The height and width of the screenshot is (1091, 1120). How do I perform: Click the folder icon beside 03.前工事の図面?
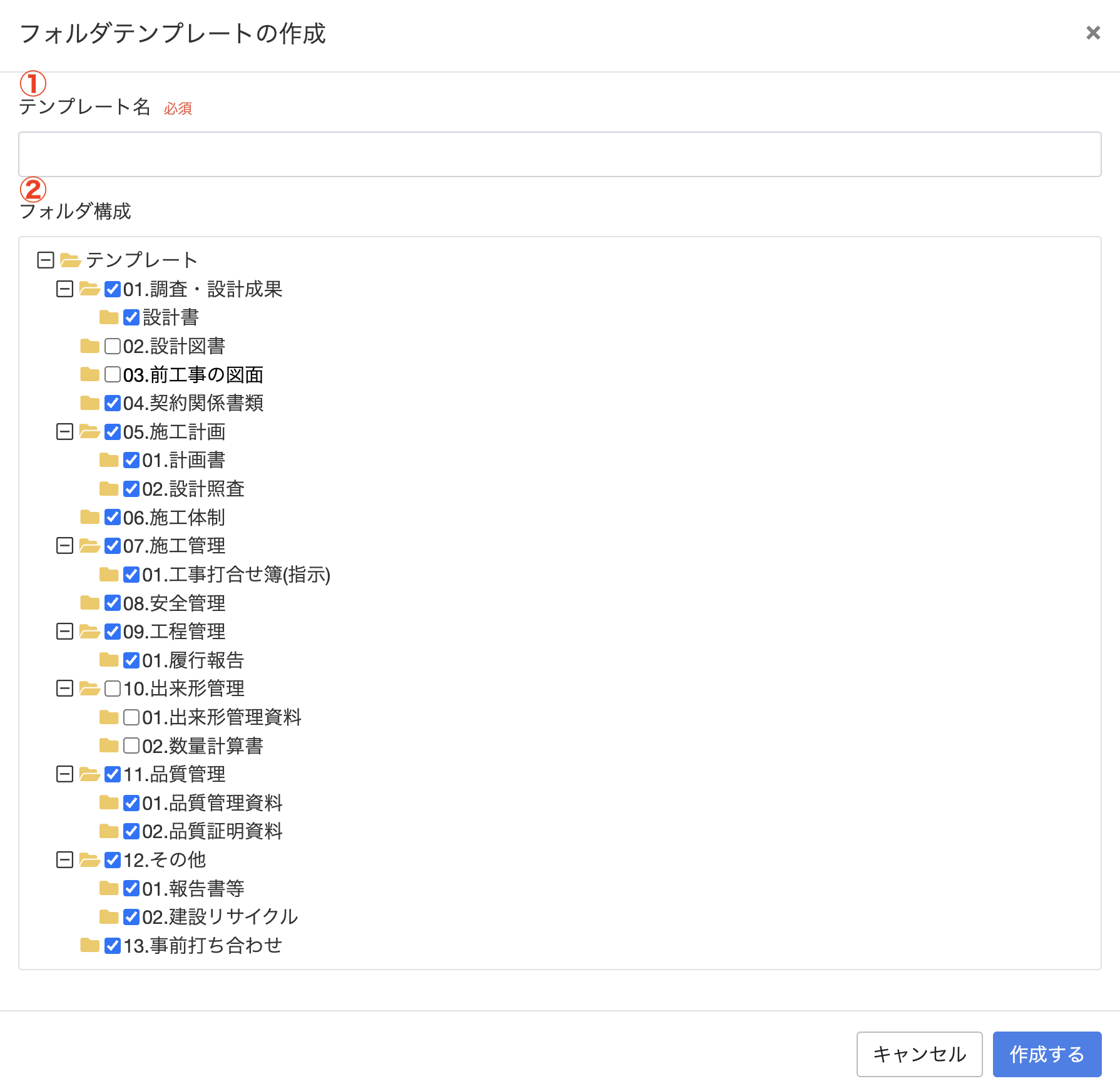[90, 374]
